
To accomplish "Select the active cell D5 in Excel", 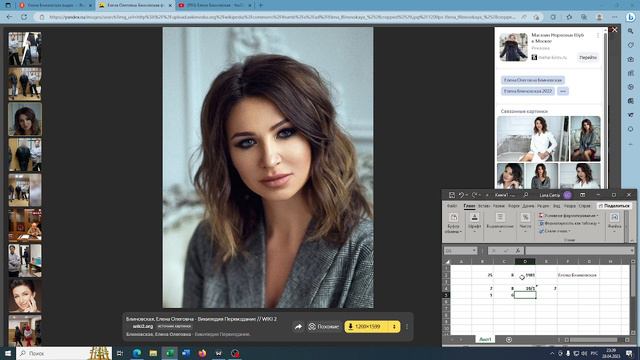I will [x=525, y=295].
